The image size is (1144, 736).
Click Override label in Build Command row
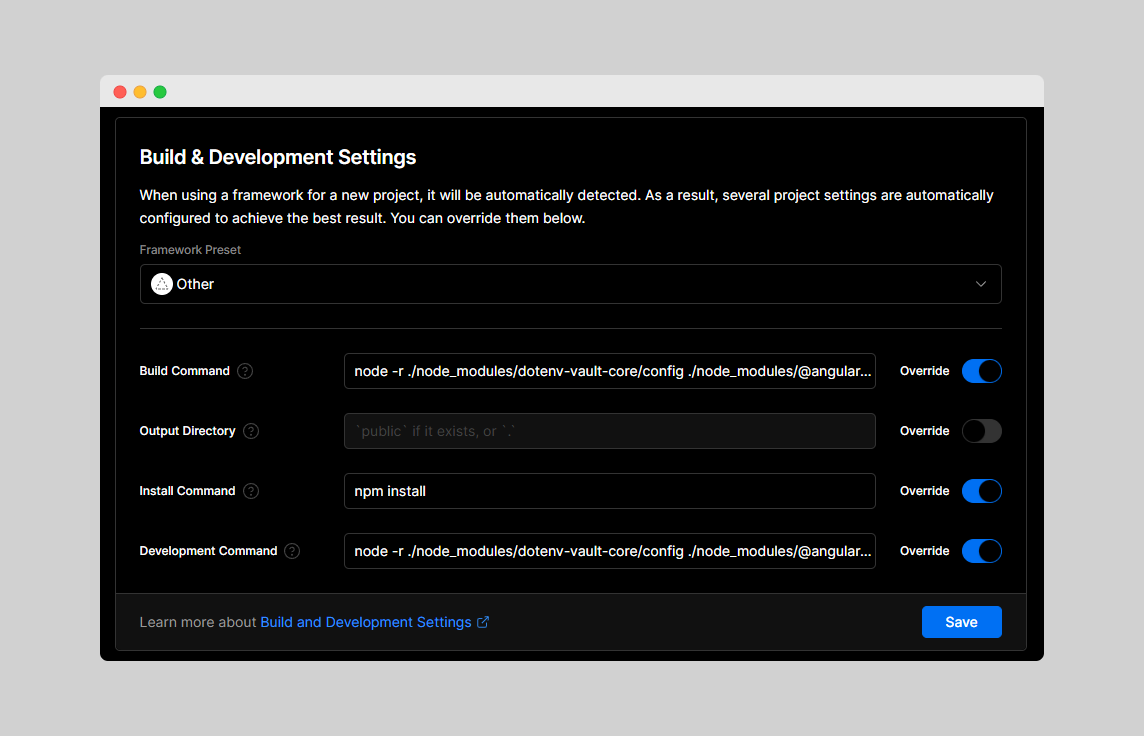click(924, 371)
